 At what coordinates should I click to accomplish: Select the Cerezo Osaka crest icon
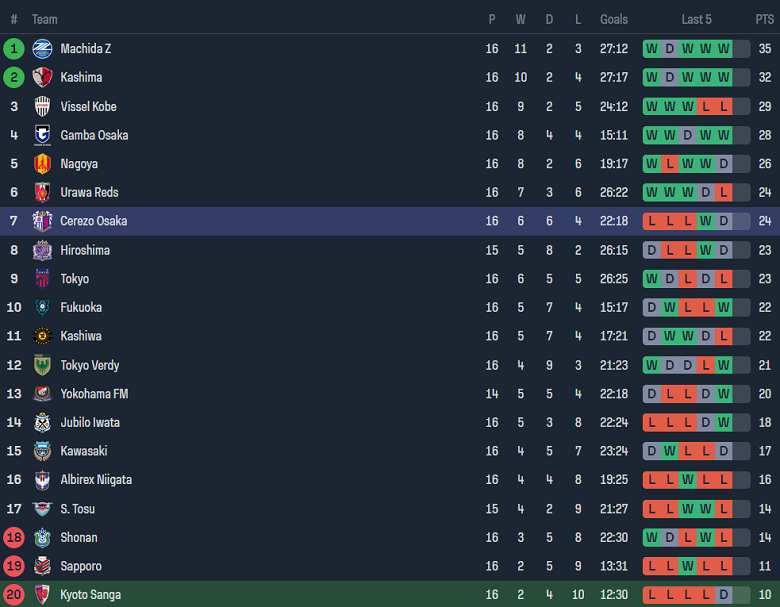(42, 221)
